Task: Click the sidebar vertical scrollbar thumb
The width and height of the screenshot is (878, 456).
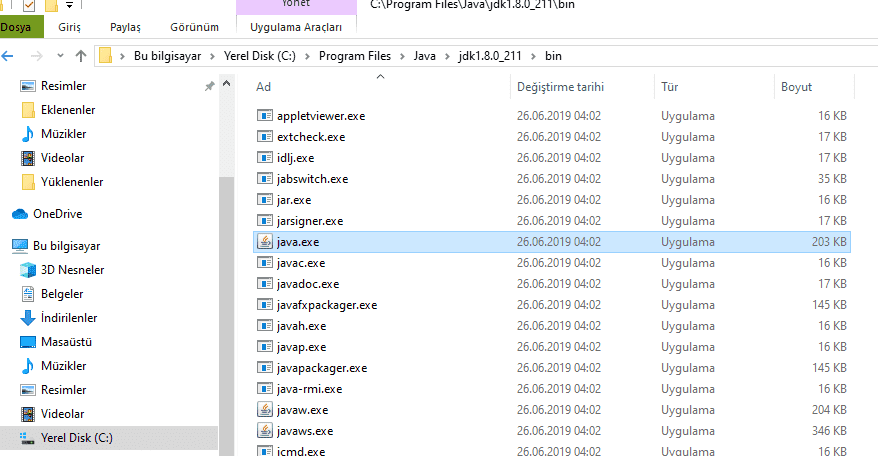Action: [x=226, y=317]
